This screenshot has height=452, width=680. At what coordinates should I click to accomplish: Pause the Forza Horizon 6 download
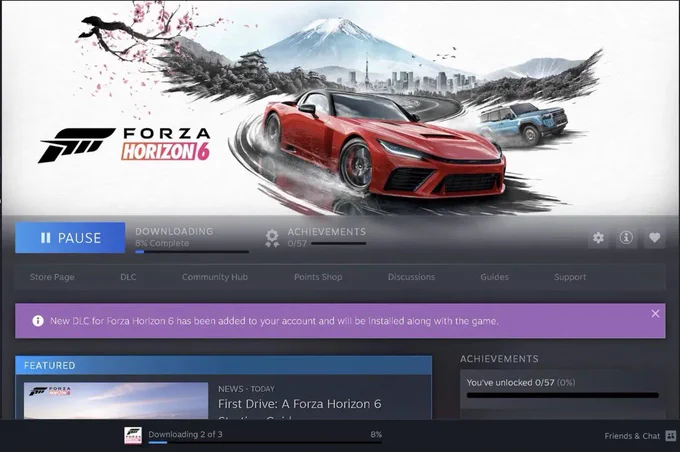(x=70, y=238)
